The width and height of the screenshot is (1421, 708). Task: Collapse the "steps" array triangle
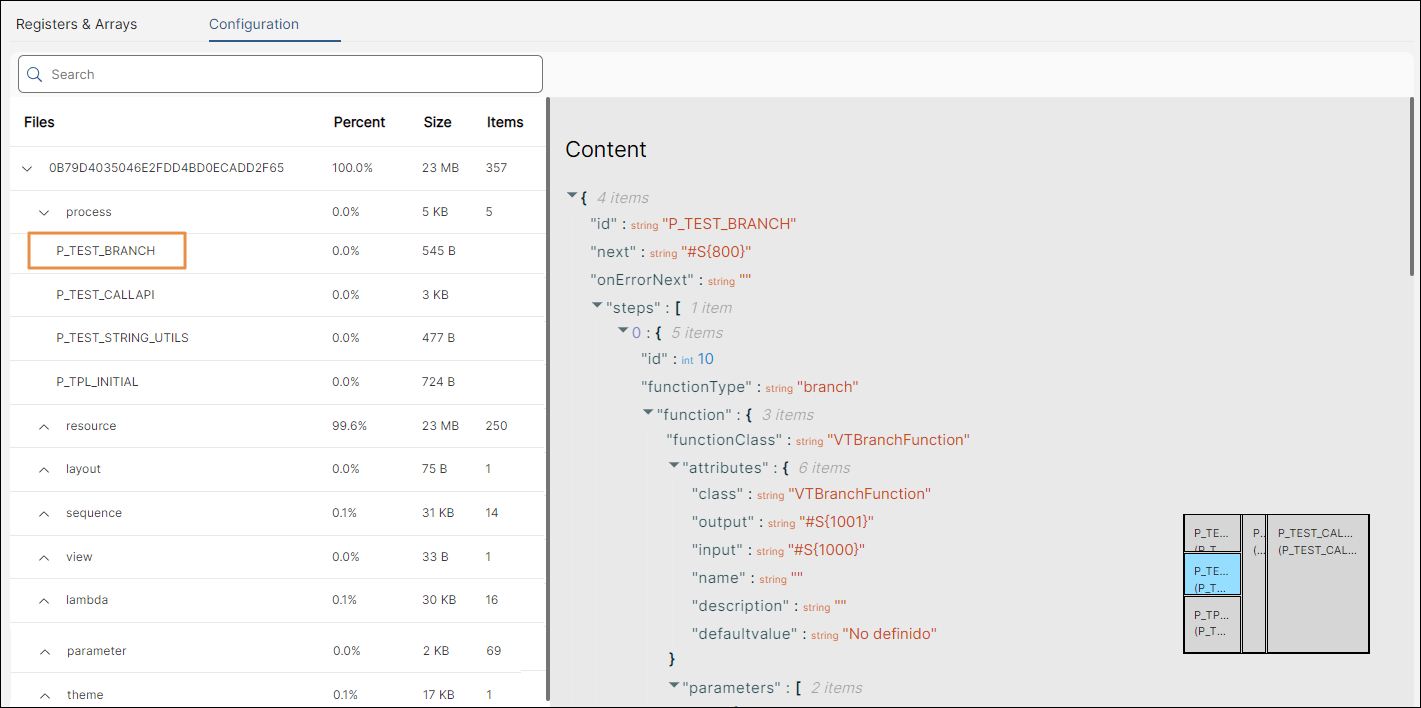tap(597, 305)
